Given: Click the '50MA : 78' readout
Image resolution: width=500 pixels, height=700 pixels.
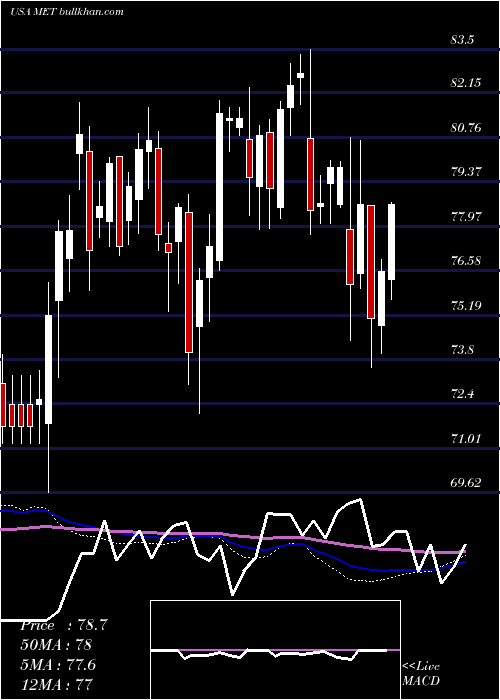Looking at the screenshot, I should click(55, 645).
